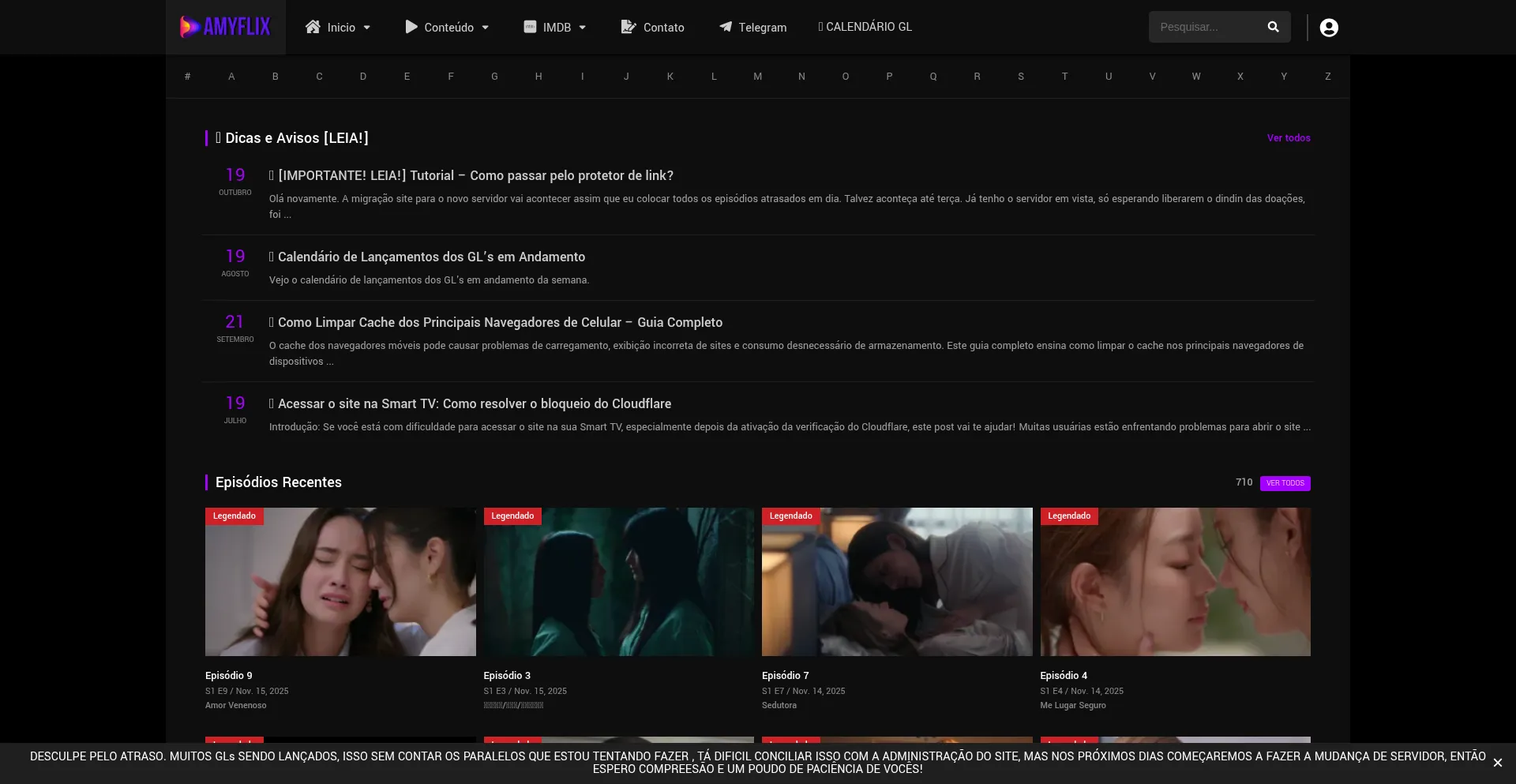Click the Telegram paper plane icon
Screen dimensions: 1516x784
click(725, 27)
